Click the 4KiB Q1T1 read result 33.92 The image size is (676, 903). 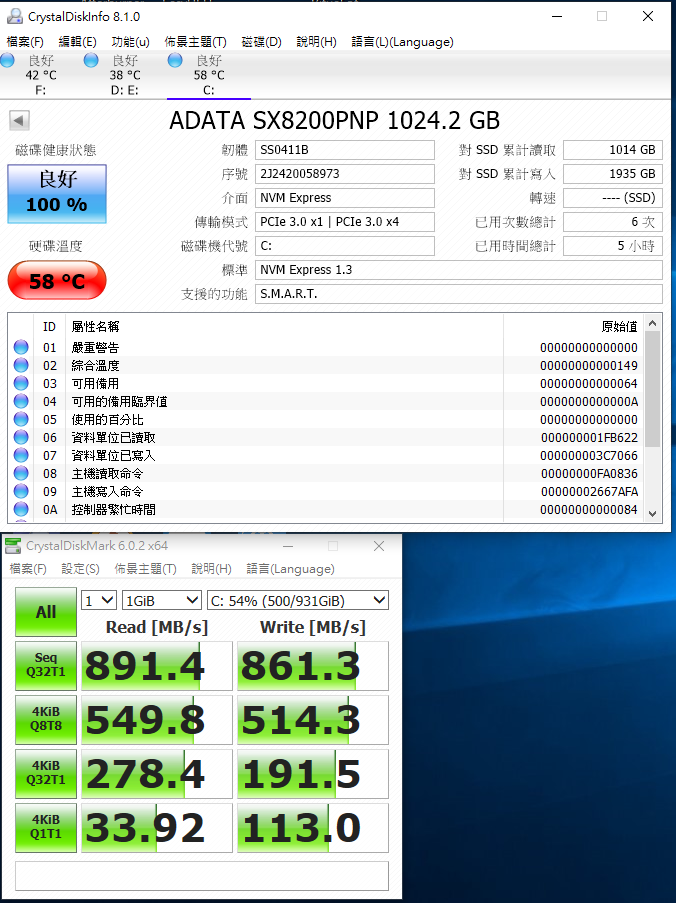coord(157,828)
